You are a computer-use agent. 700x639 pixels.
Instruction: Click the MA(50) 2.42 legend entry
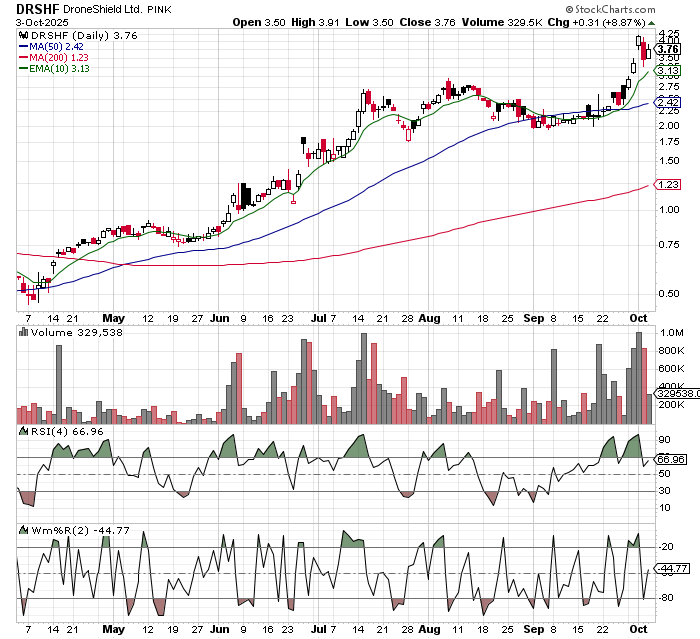click(x=56, y=46)
